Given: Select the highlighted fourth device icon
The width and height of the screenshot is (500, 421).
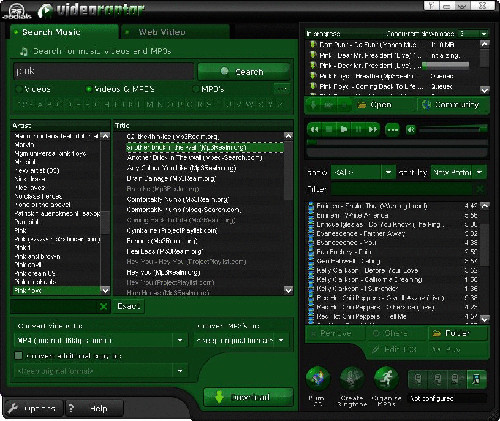Looking at the screenshot, I should 476,379.
